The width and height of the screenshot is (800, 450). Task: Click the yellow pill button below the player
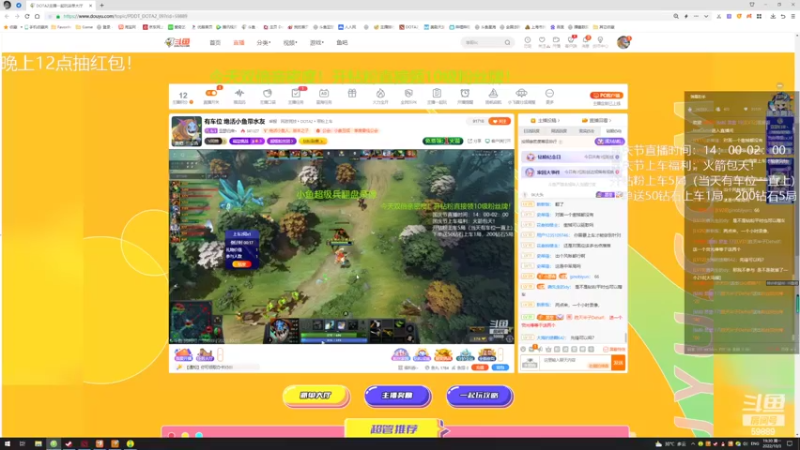pyautogui.click(x=316, y=395)
